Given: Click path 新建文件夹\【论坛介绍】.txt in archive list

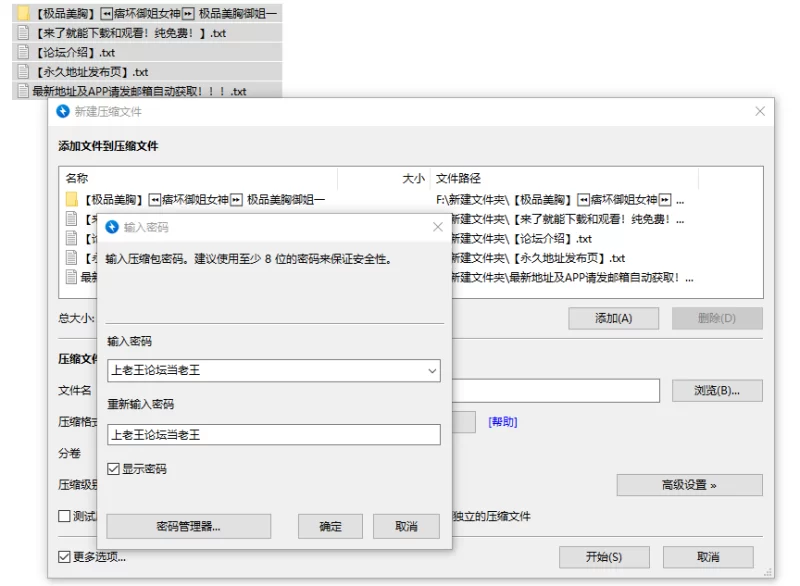Looking at the screenshot, I should [522, 238].
